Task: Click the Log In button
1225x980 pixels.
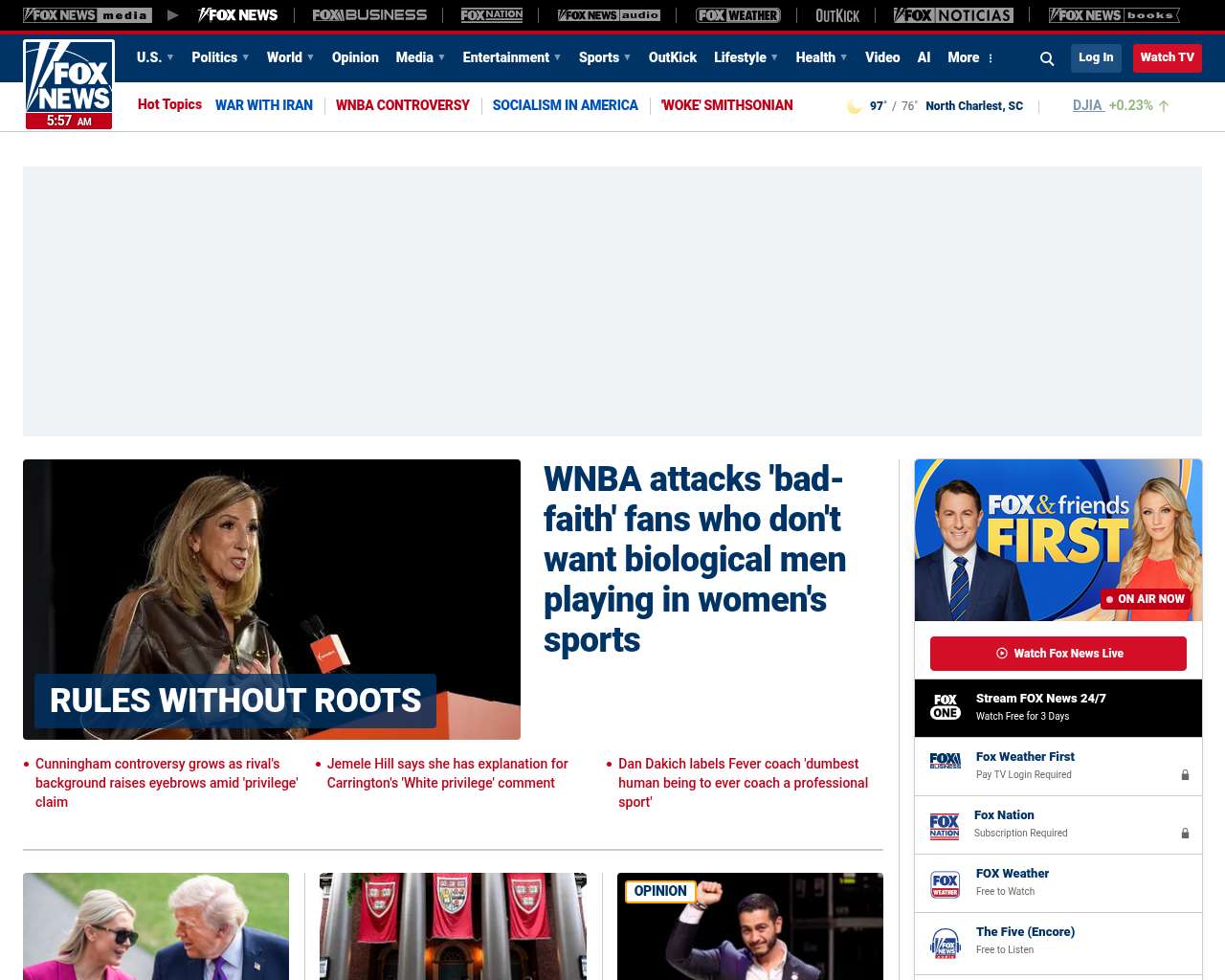Action: (1096, 57)
